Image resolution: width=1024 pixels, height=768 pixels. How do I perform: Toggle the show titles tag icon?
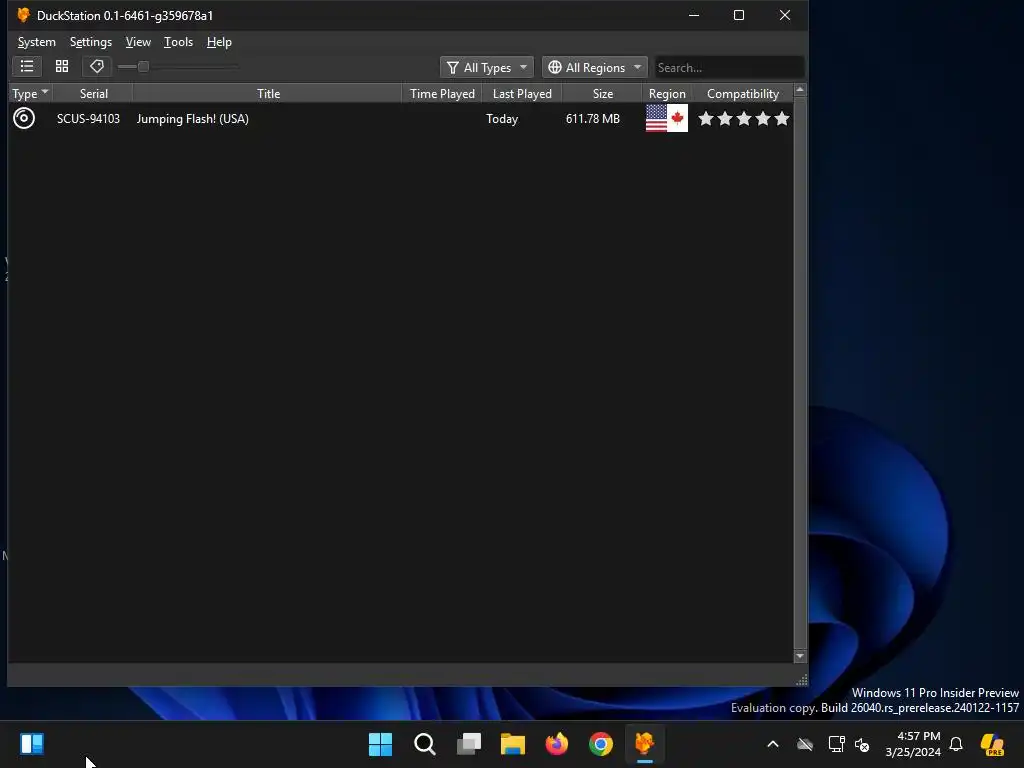97,67
